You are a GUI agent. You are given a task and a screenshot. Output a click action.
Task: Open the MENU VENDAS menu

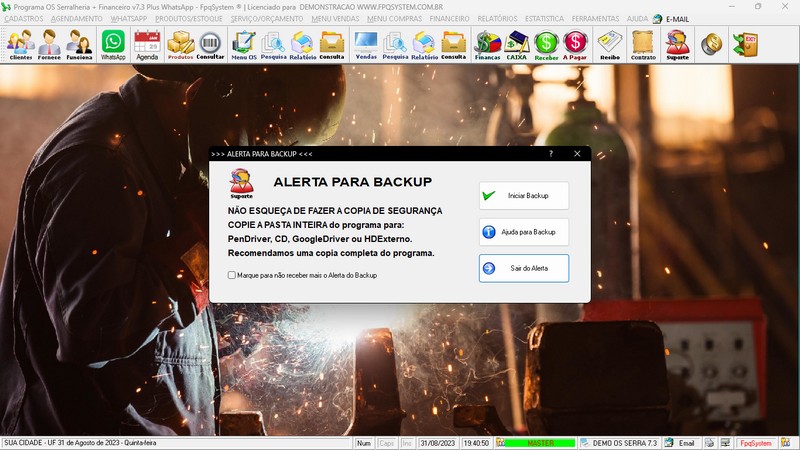335,18
